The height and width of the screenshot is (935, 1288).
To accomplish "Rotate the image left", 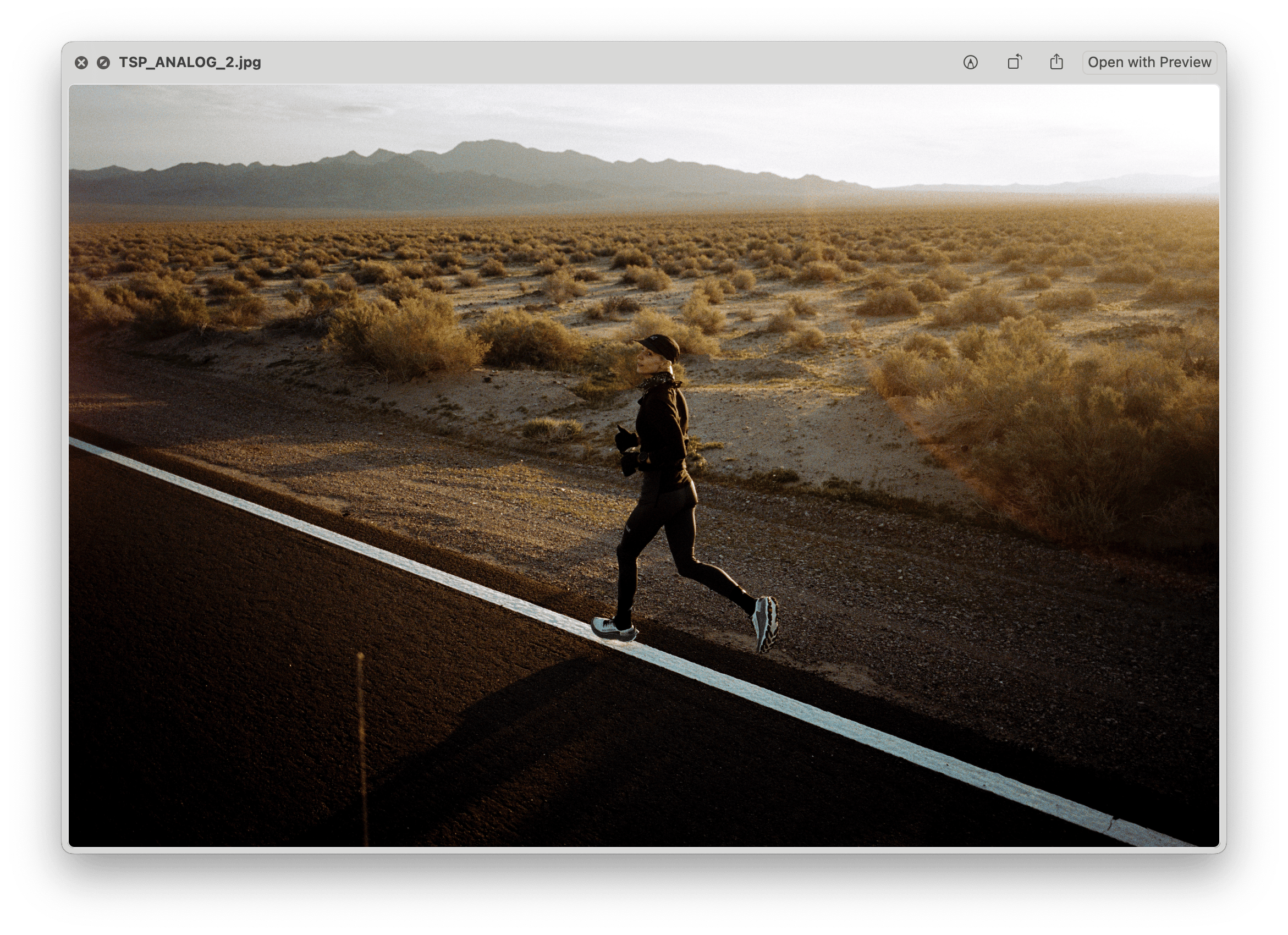I will 1014,62.
